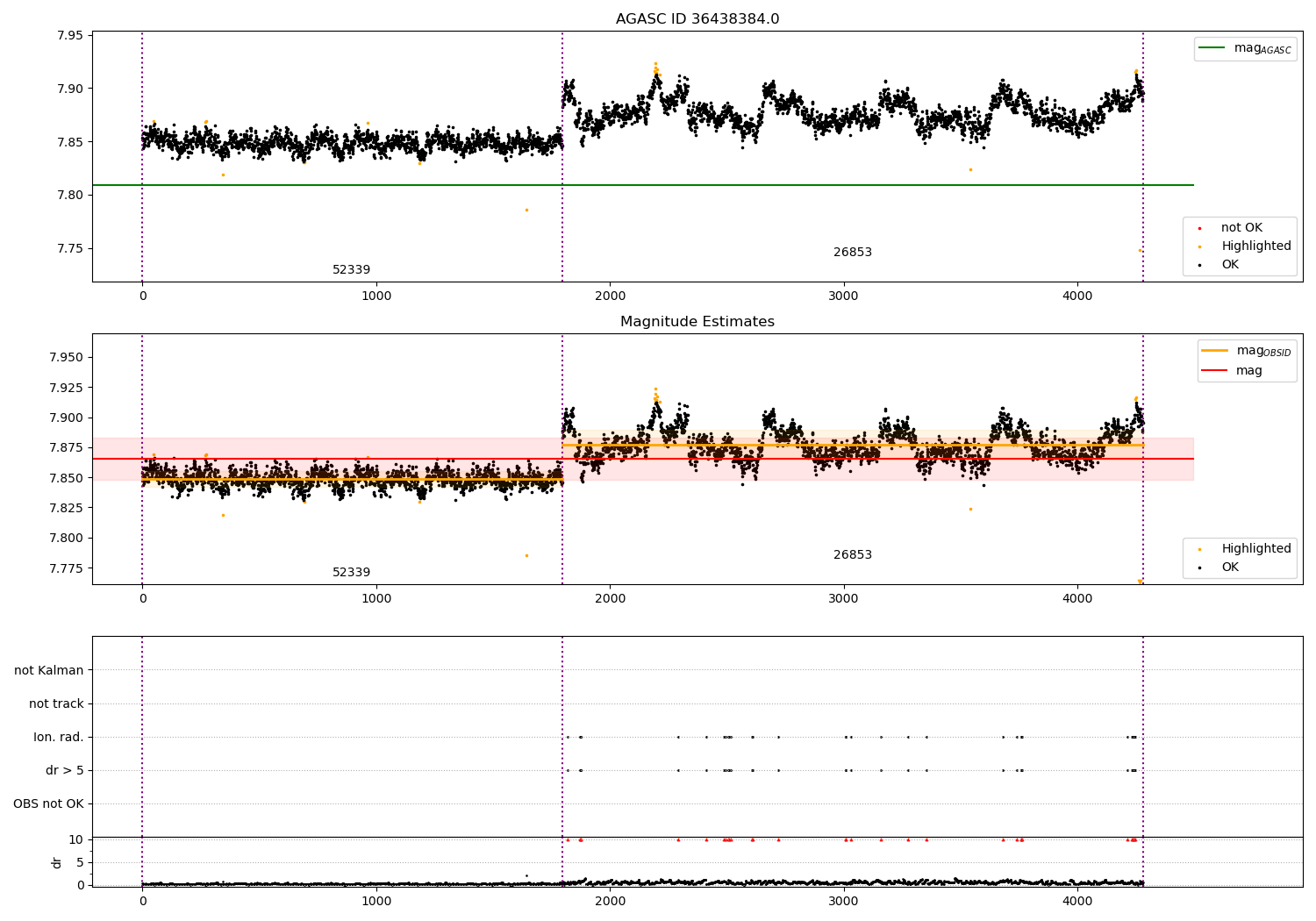This screenshot has width=1316, height=921.
Task: Click the 7.825 y-axis tick label
Action: tap(66, 508)
